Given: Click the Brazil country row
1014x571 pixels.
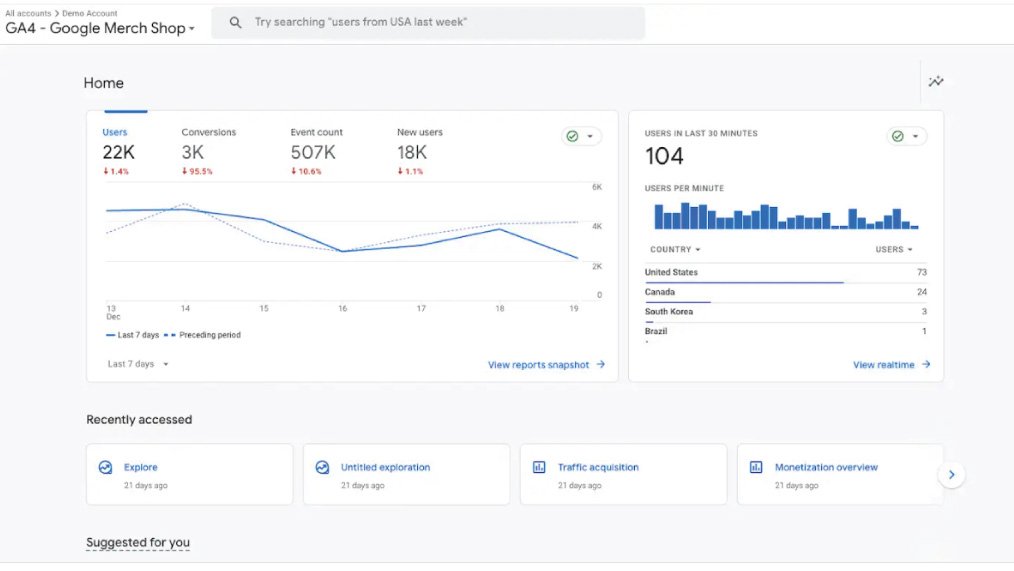Looking at the screenshot, I should point(786,332).
